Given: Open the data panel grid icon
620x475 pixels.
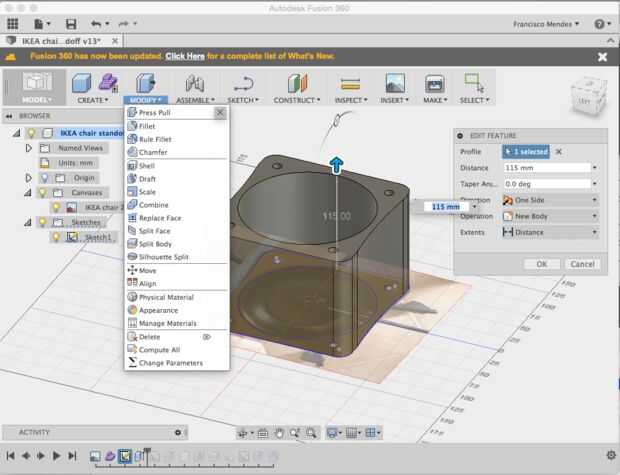Looking at the screenshot, I should click(12, 23).
